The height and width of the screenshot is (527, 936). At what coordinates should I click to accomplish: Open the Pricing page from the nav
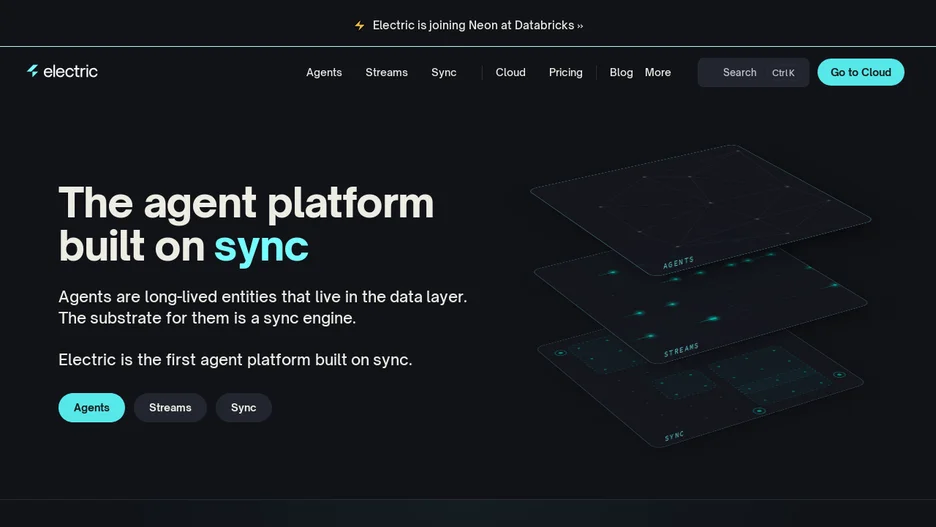click(565, 72)
